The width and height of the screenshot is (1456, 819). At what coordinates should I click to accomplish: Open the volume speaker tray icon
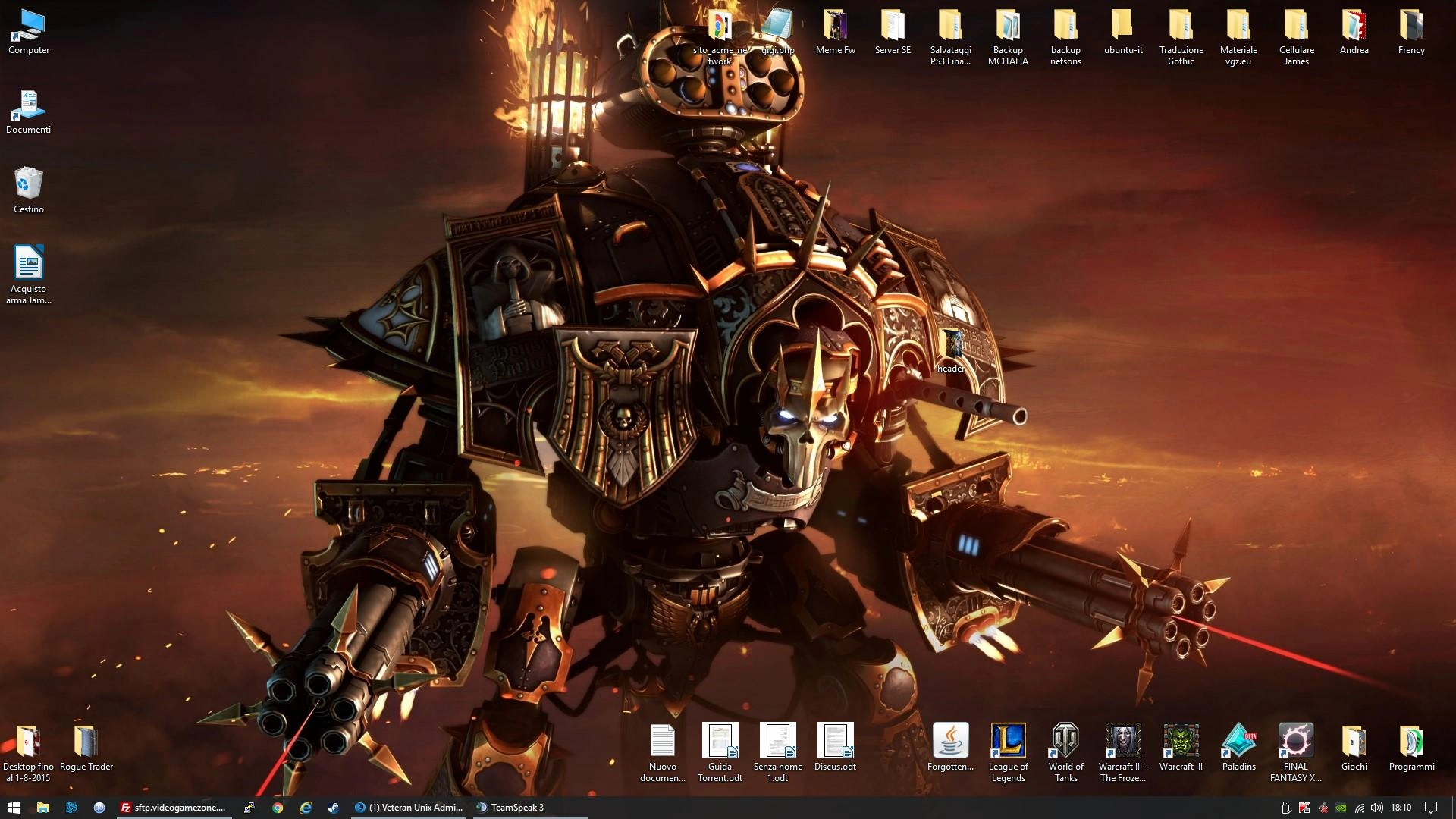coord(1378,808)
